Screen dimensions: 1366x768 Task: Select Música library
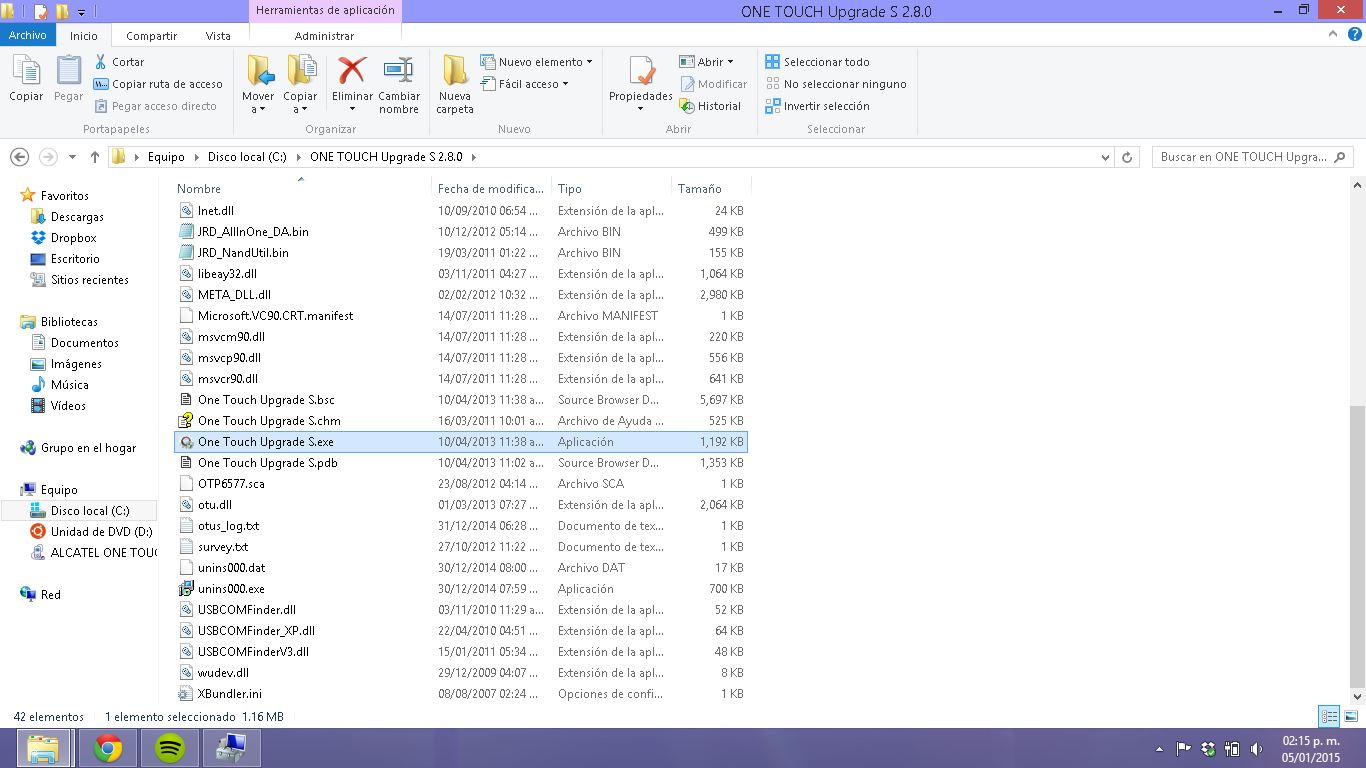[x=69, y=385]
